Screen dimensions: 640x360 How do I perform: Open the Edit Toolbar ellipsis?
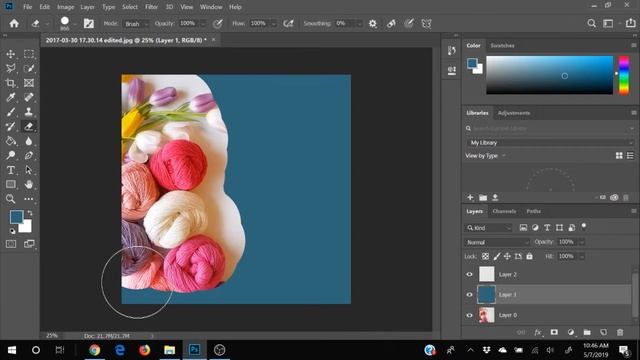(29, 199)
